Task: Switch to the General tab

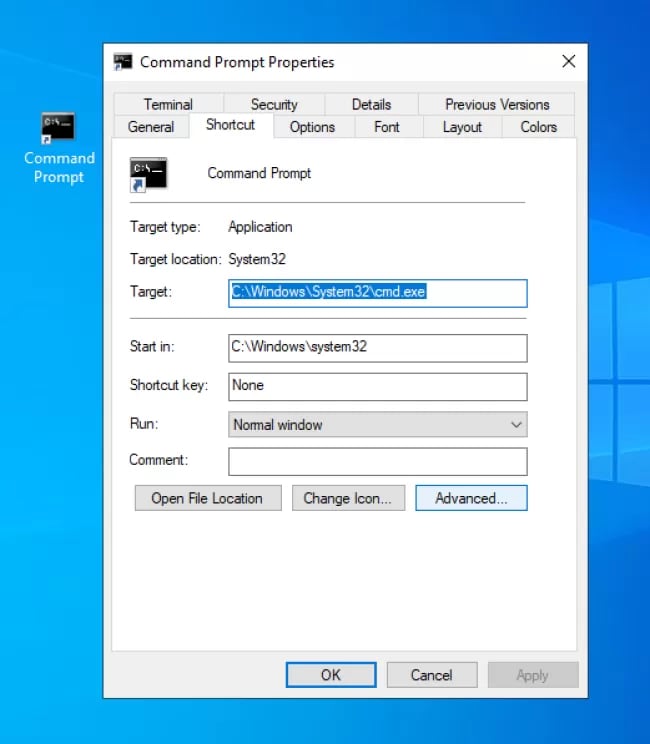Action: click(x=151, y=127)
